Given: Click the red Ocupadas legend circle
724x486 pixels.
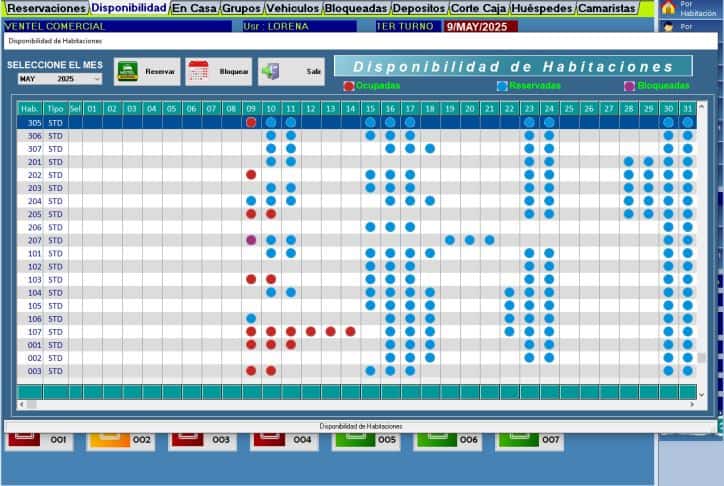Looking at the screenshot, I should 348,86.
